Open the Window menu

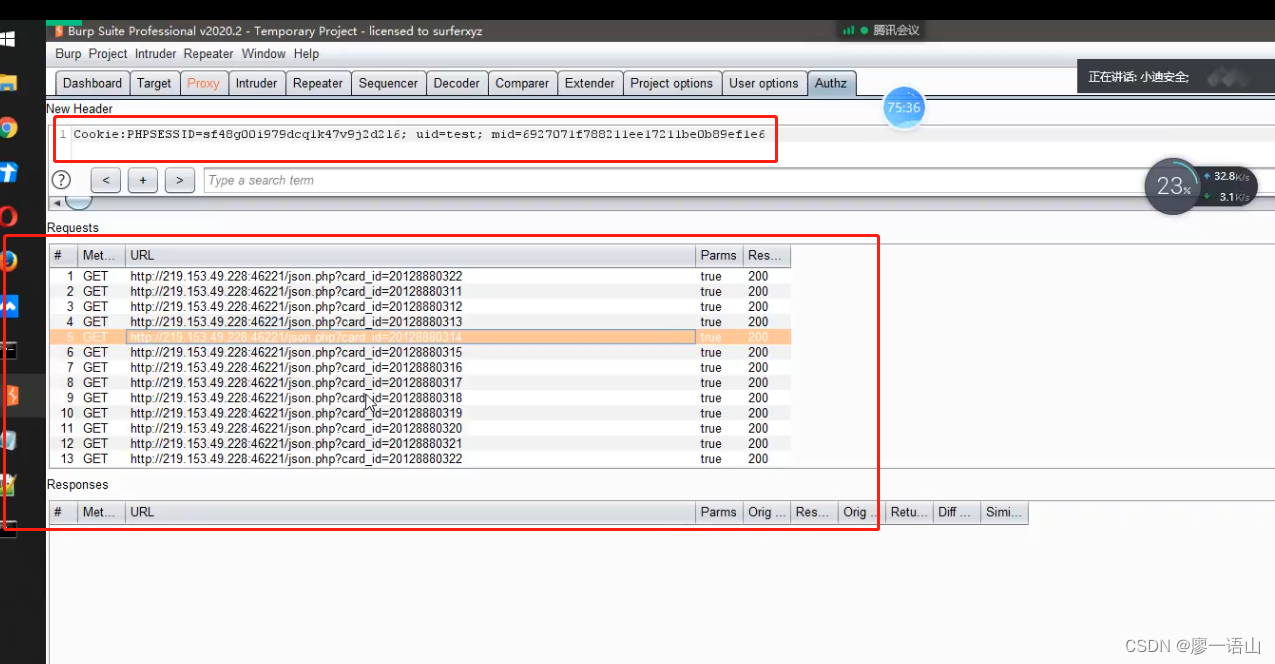(263, 54)
